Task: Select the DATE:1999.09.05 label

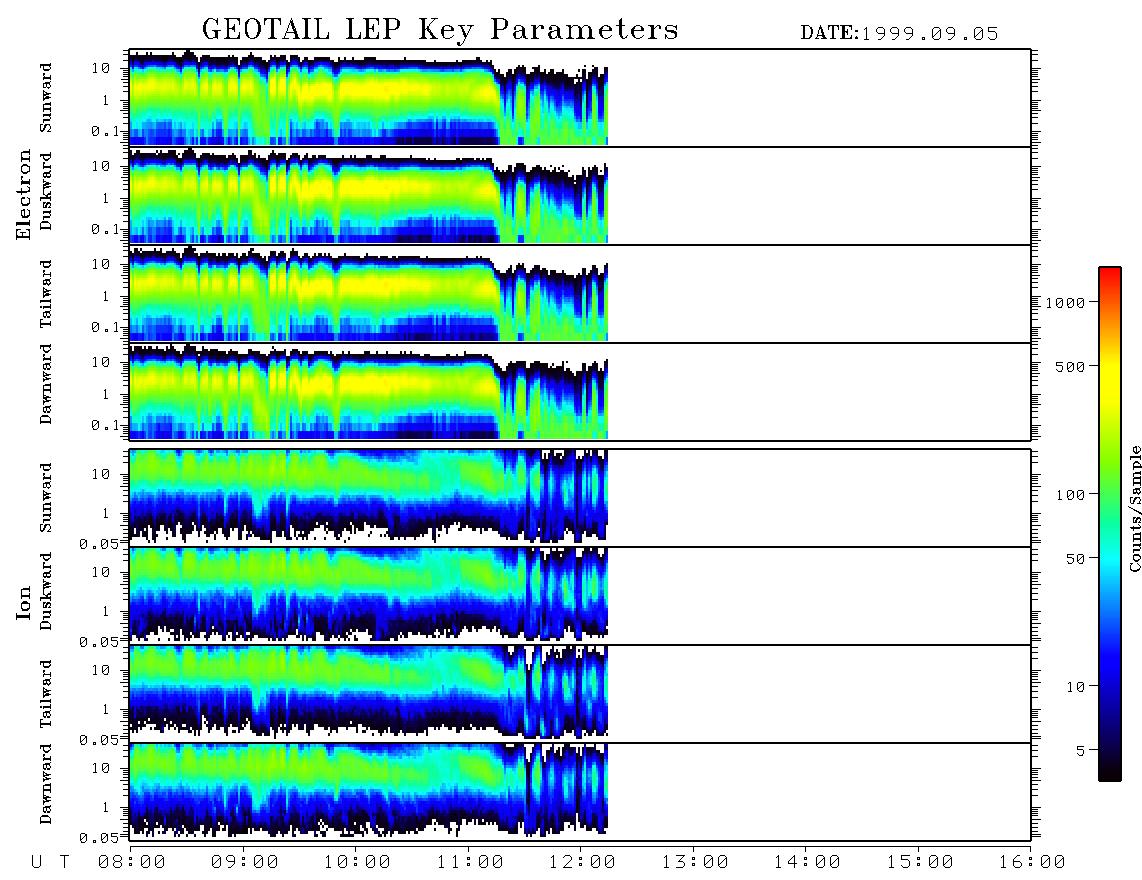Action: [x=899, y=34]
